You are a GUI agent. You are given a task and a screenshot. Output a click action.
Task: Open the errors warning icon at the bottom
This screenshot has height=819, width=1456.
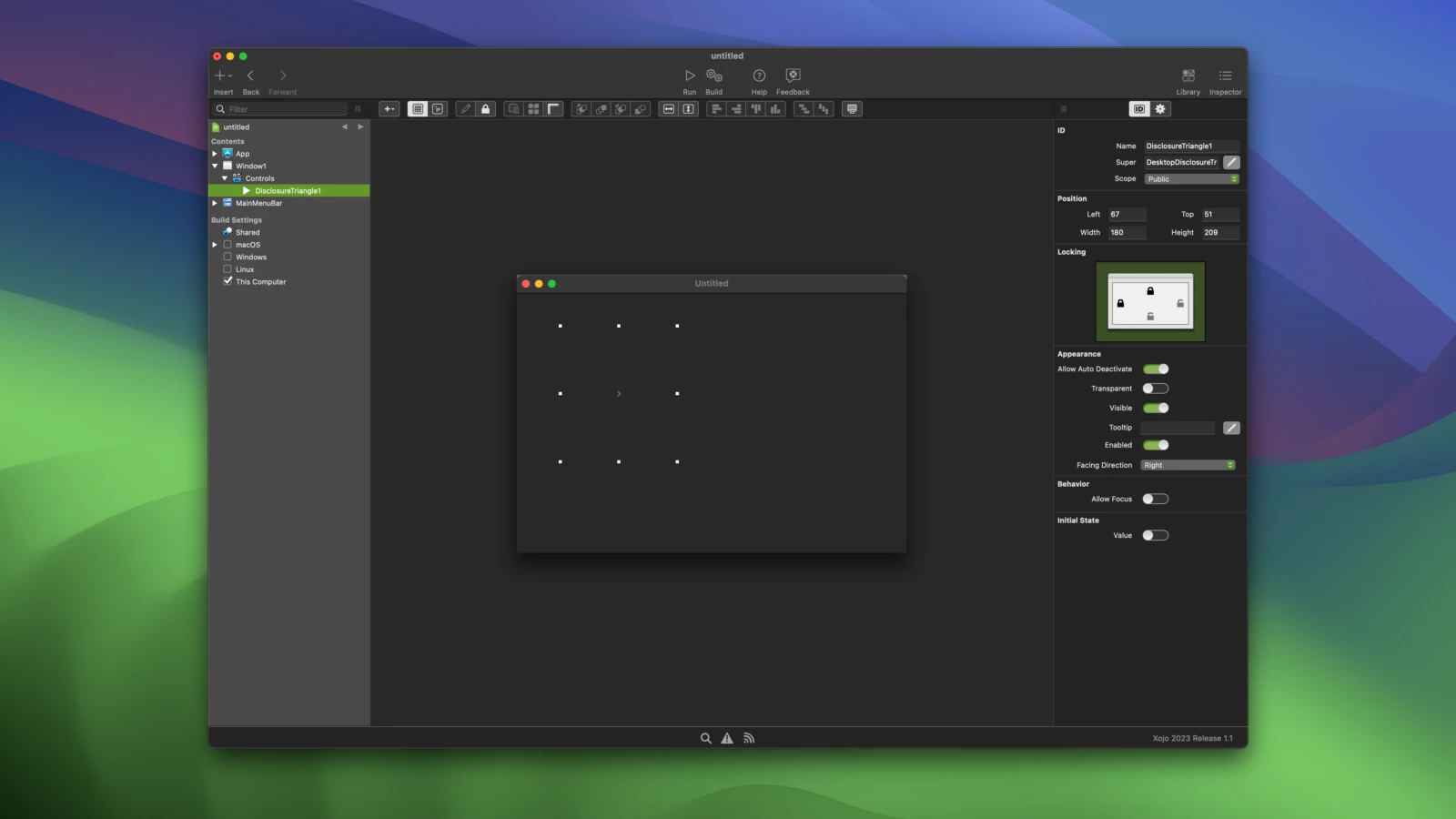727,739
